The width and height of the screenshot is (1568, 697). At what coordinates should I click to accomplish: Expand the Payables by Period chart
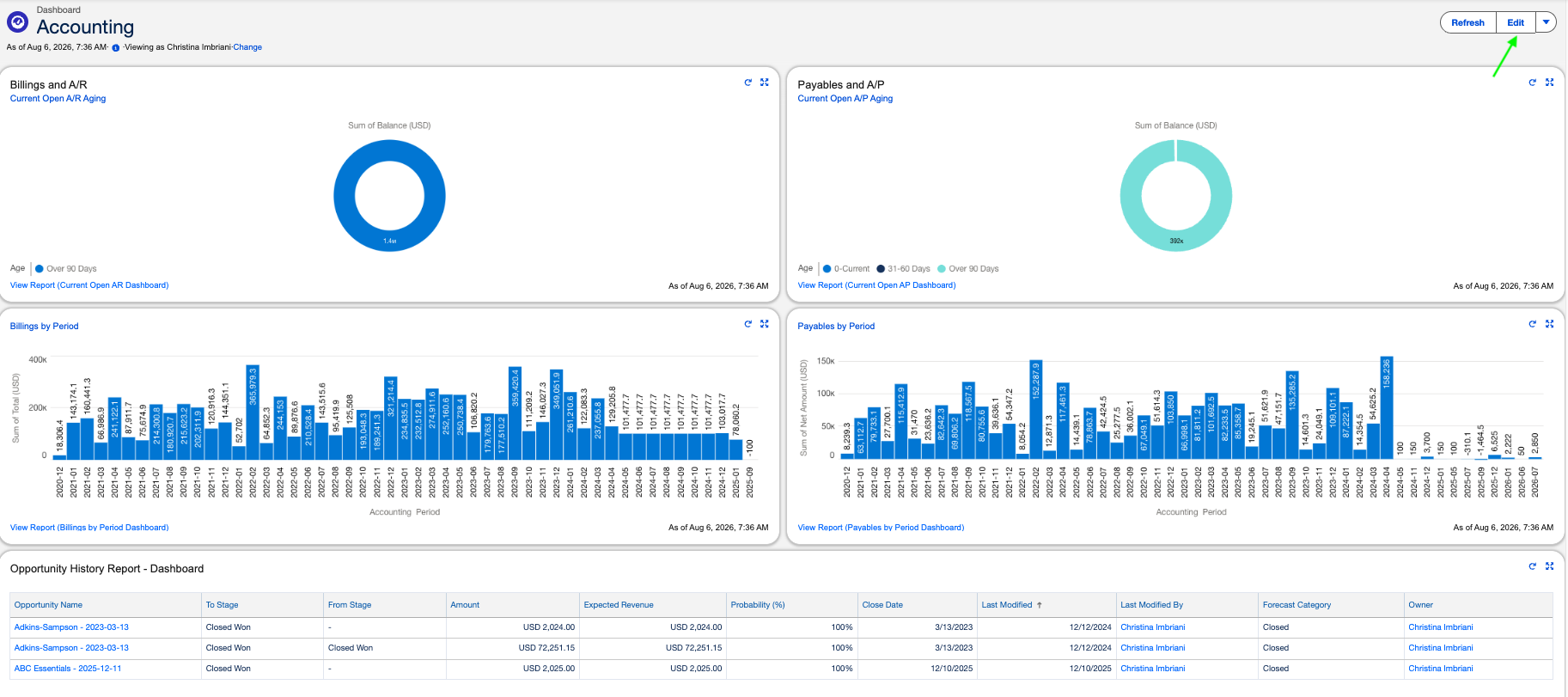pyautogui.click(x=1550, y=324)
